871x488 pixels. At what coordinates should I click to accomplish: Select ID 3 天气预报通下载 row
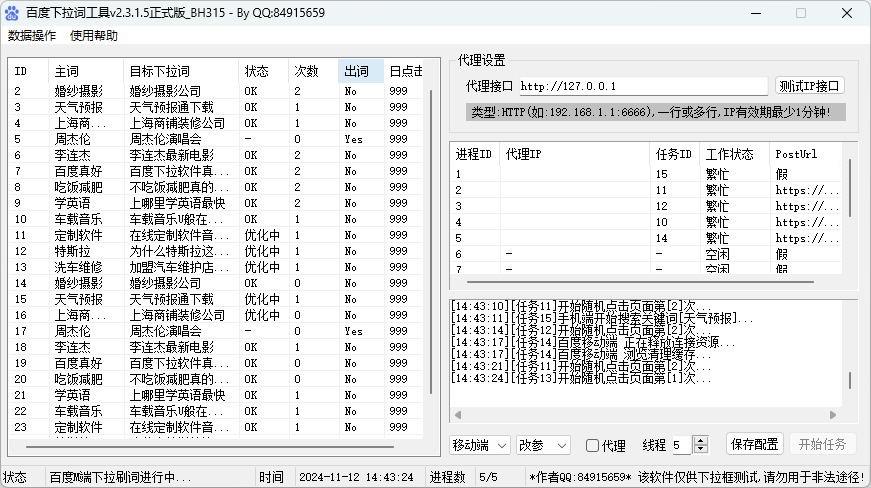click(x=216, y=107)
